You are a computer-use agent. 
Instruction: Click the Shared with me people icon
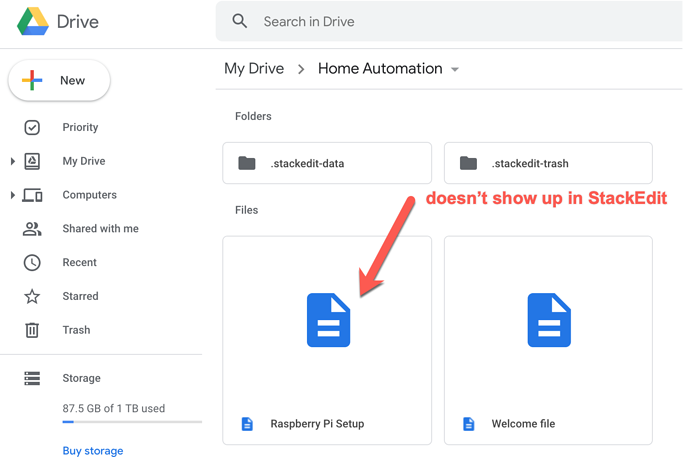(x=32, y=229)
